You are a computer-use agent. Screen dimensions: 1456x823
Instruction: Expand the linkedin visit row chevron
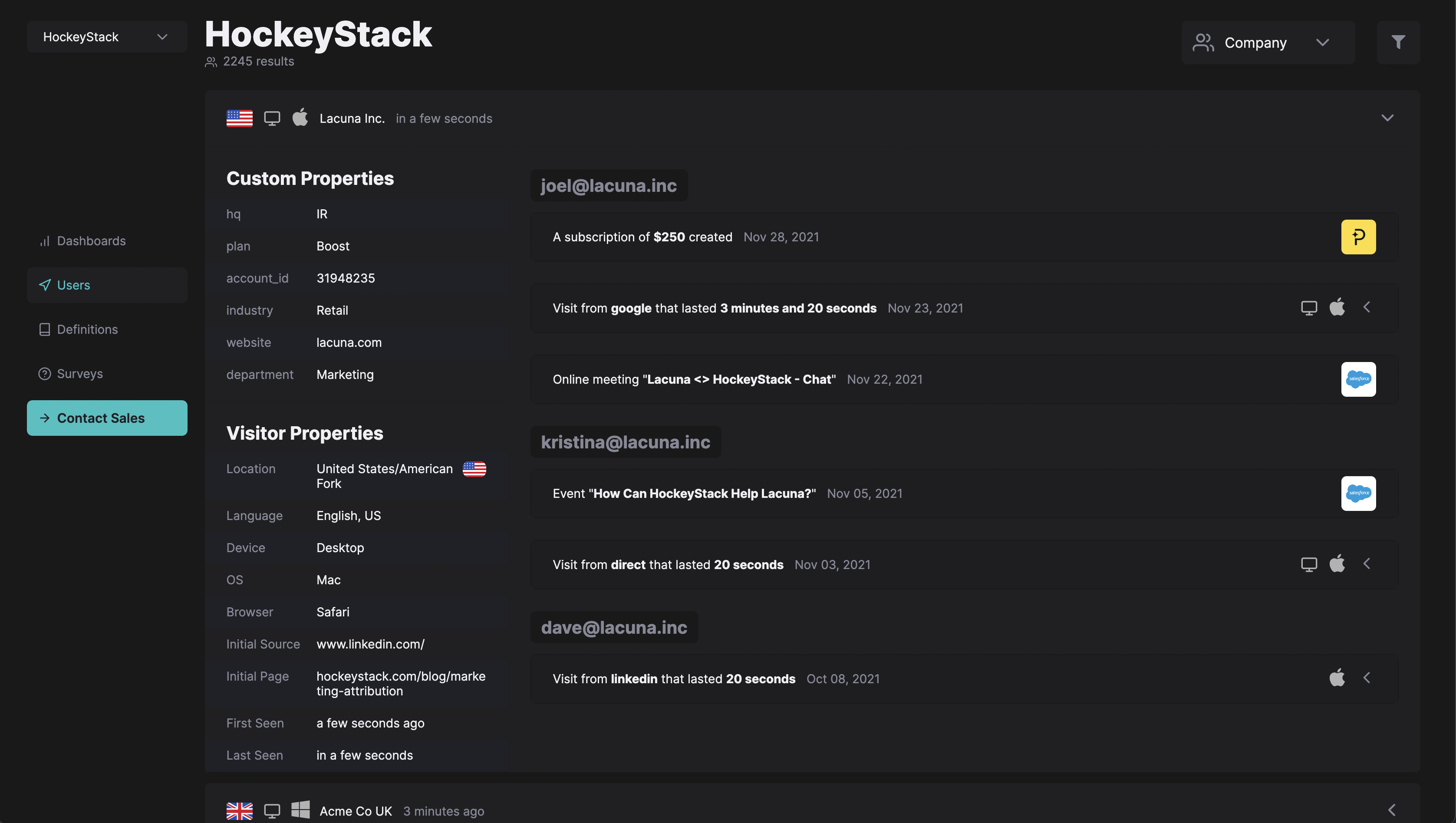click(1367, 678)
